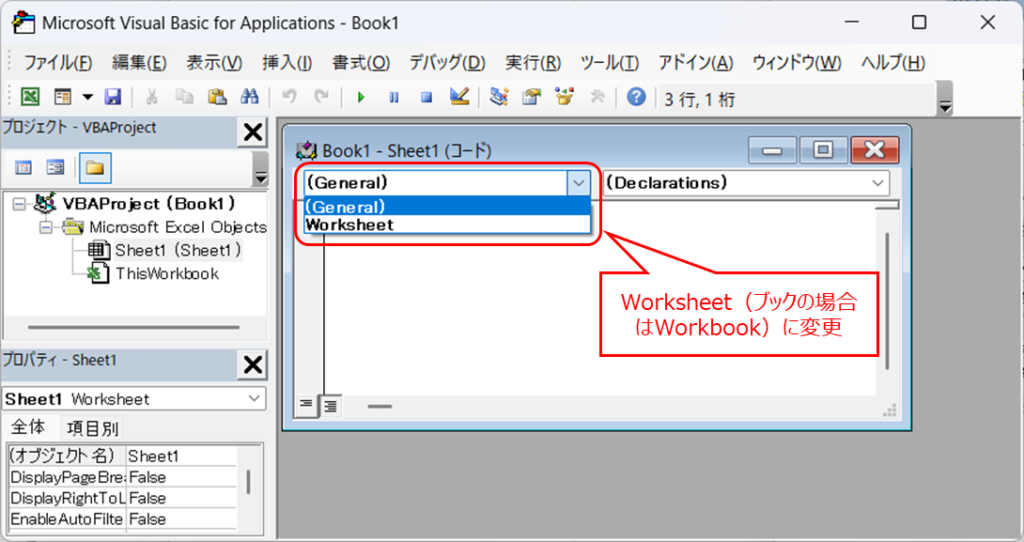Maximize the Book1 - Sheet1 code window

[823, 150]
